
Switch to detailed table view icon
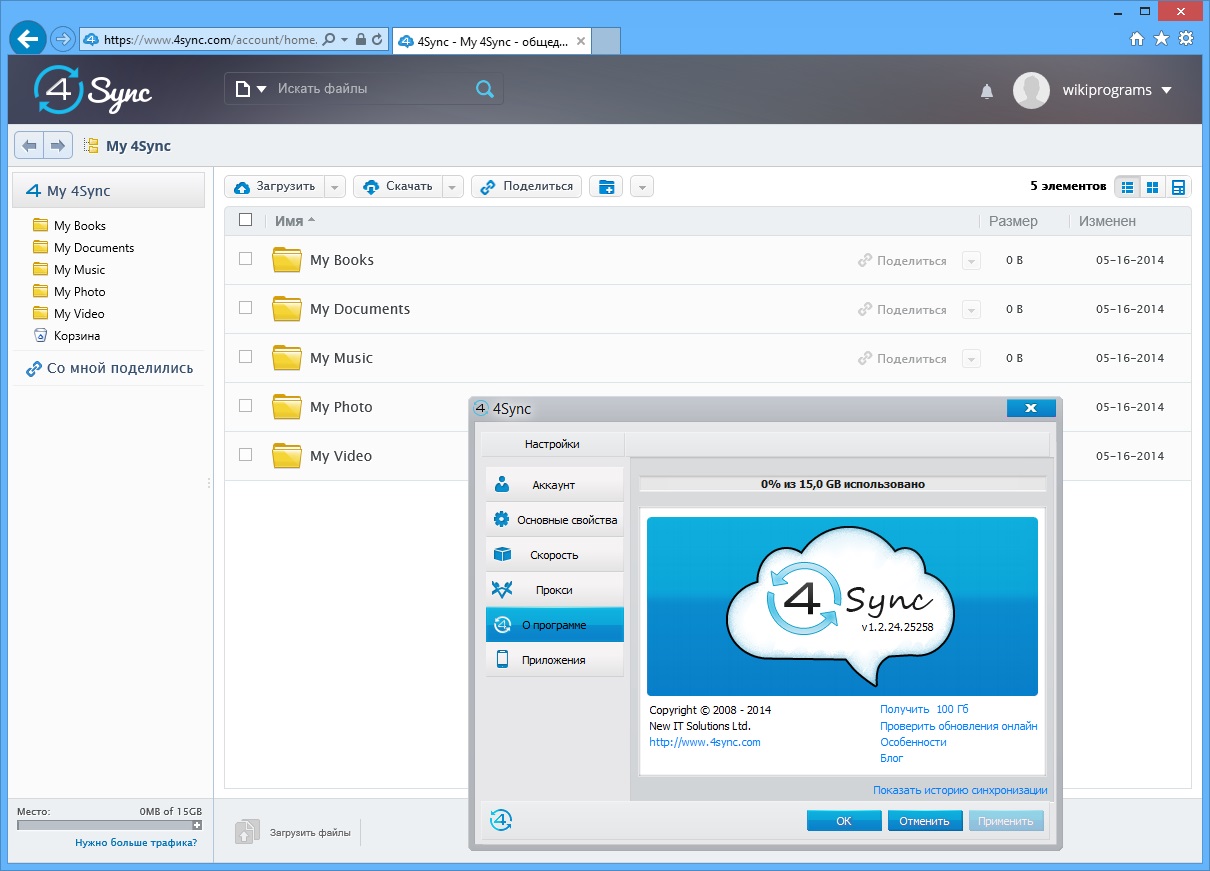click(x=1178, y=187)
